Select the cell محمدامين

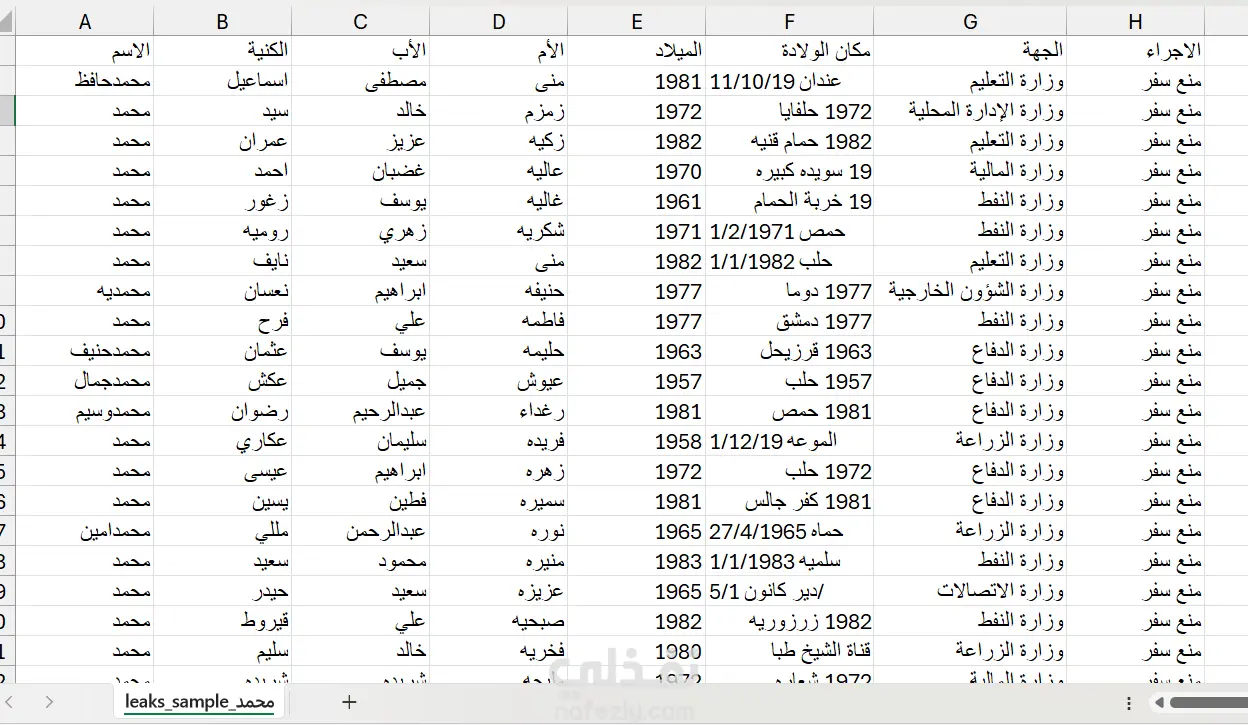click(85, 531)
